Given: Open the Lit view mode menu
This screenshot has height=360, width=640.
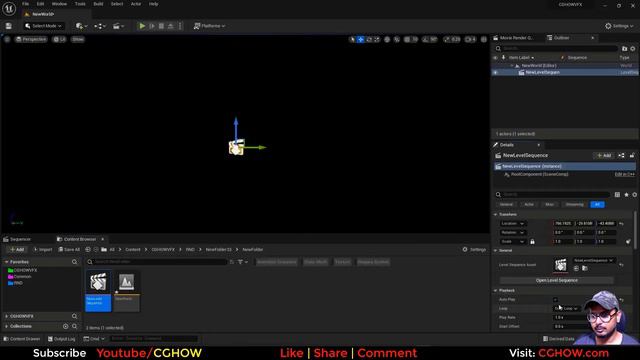Looking at the screenshot, I should [60, 40].
